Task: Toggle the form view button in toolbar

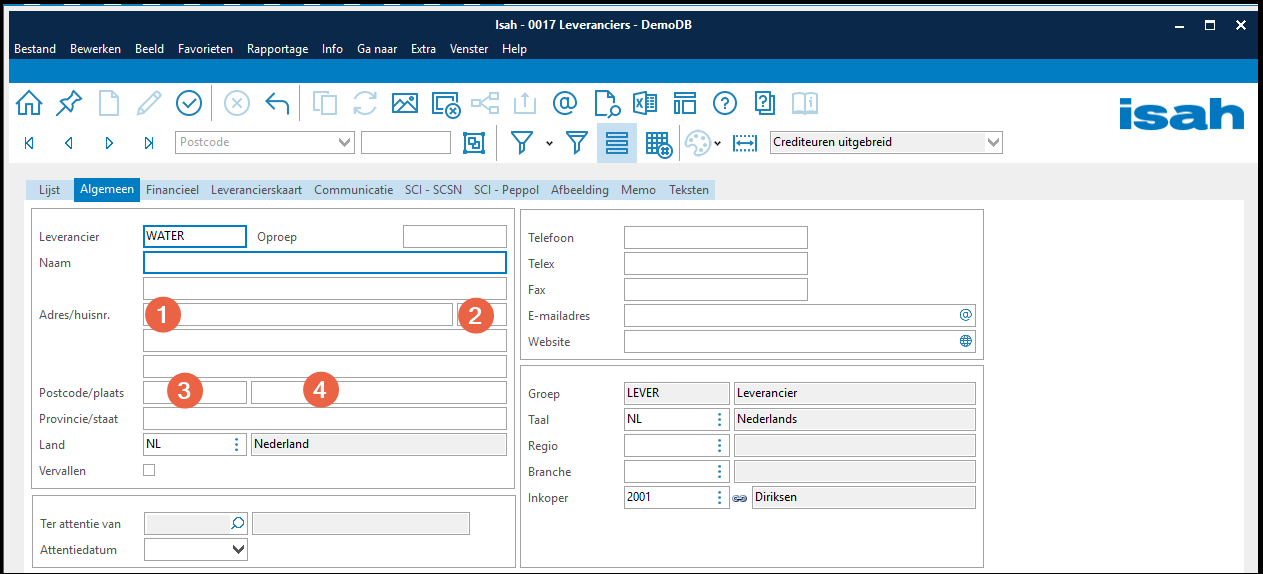Action: click(x=617, y=143)
